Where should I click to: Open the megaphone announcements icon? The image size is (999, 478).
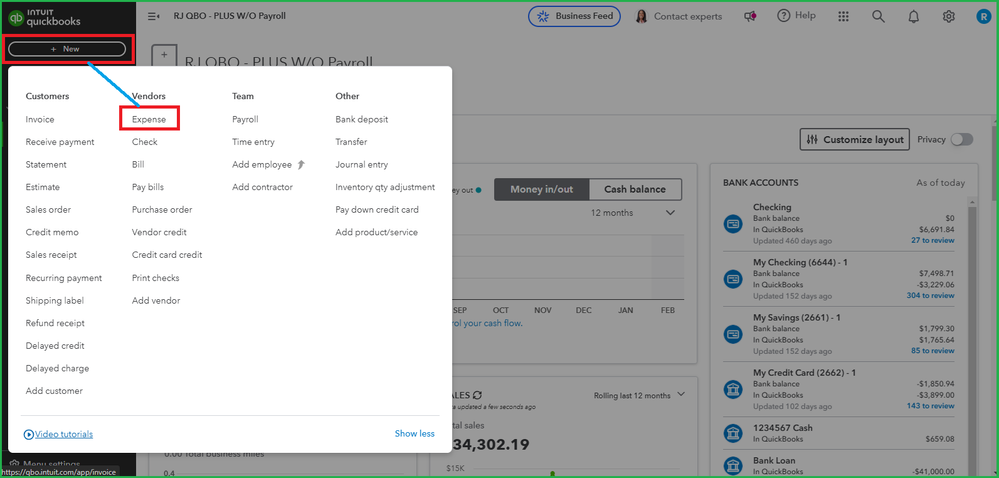tap(750, 17)
